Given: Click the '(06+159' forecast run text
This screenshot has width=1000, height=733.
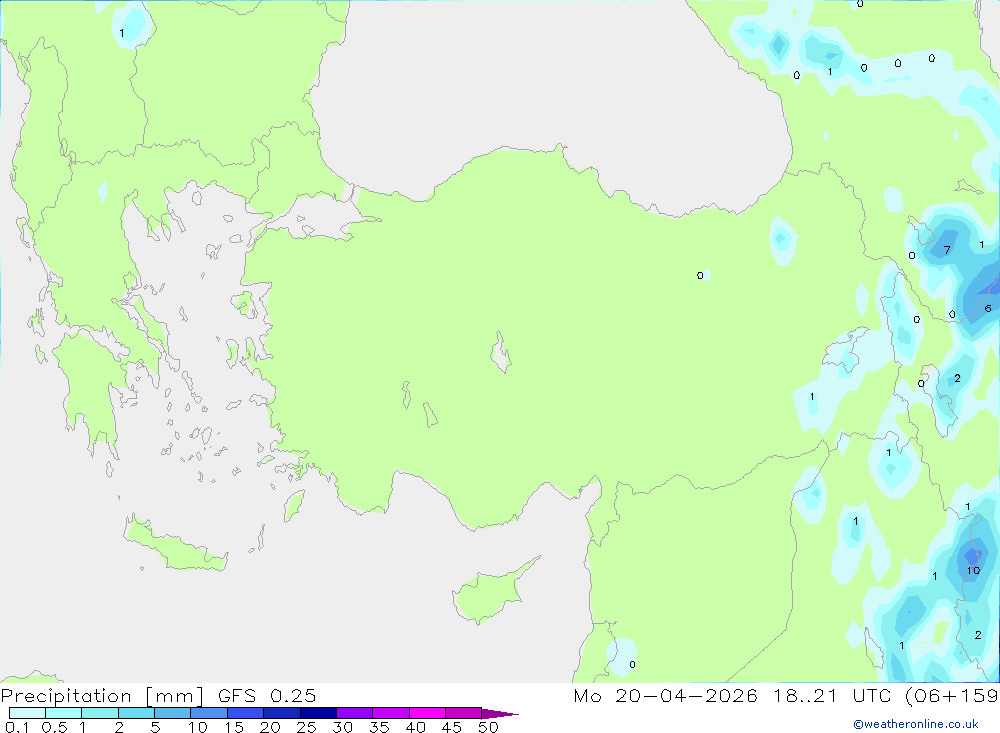Looking at the screenshot, I should click(952, 696).
